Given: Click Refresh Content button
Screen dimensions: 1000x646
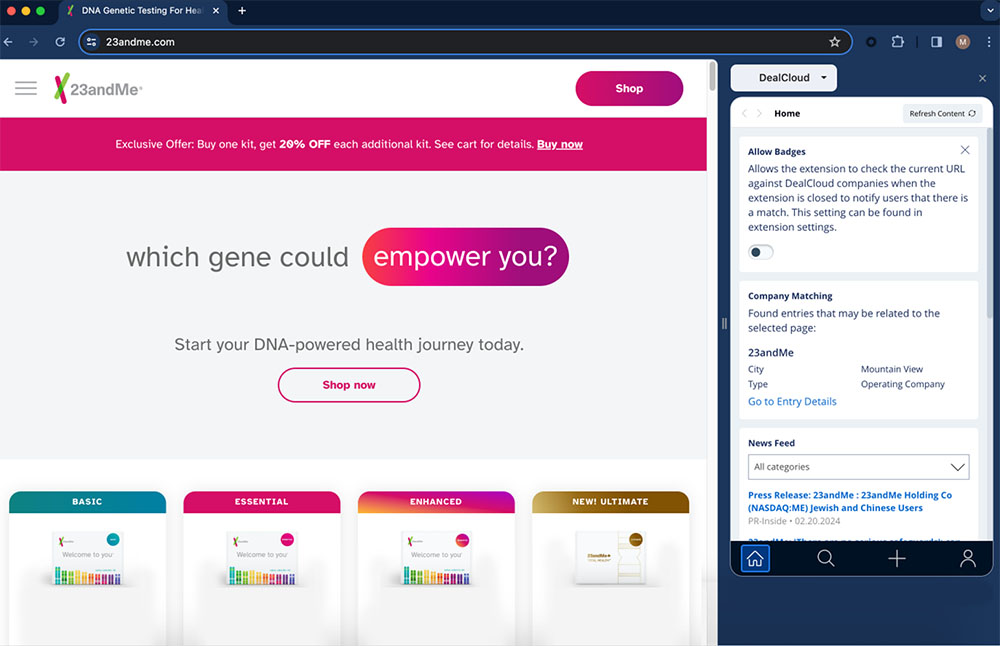Looking at the screenshot, I should pyautogui.click(x=942, y=114).
